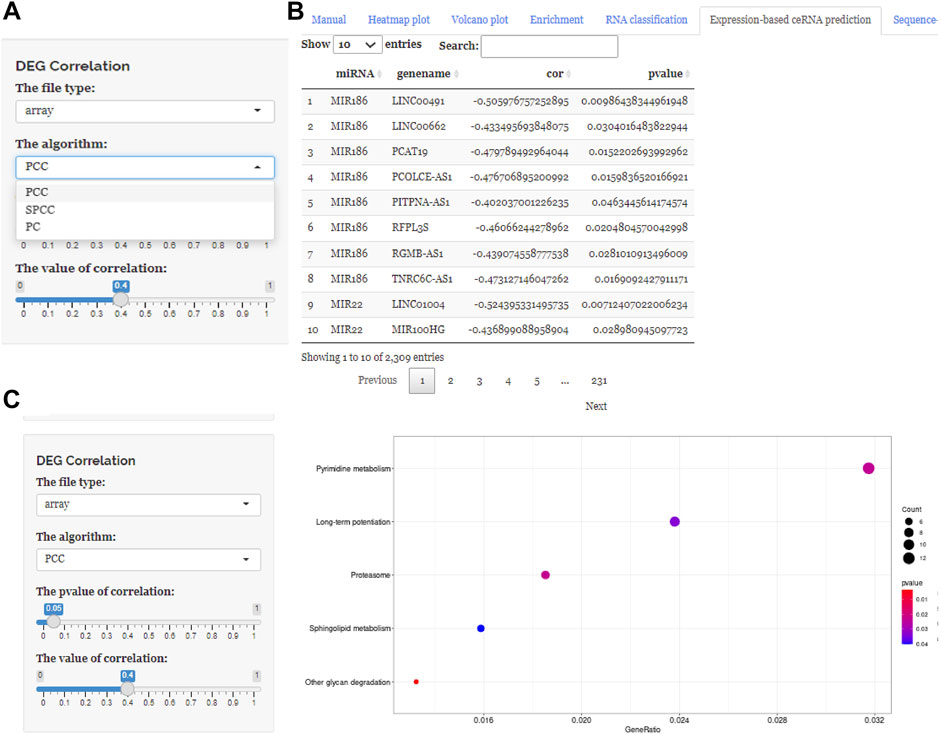The image size is (941, 734).
Task: Open the Volcano plot tab
Action: tap(480, 20)
